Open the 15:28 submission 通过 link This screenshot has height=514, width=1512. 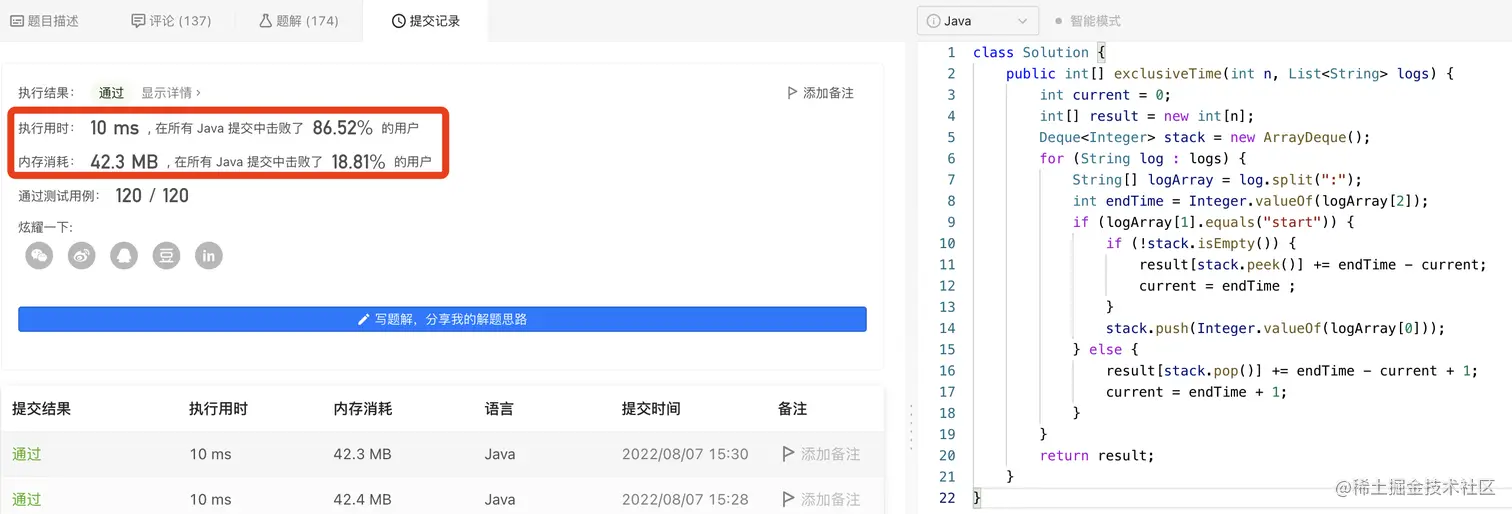coord(27,499)
